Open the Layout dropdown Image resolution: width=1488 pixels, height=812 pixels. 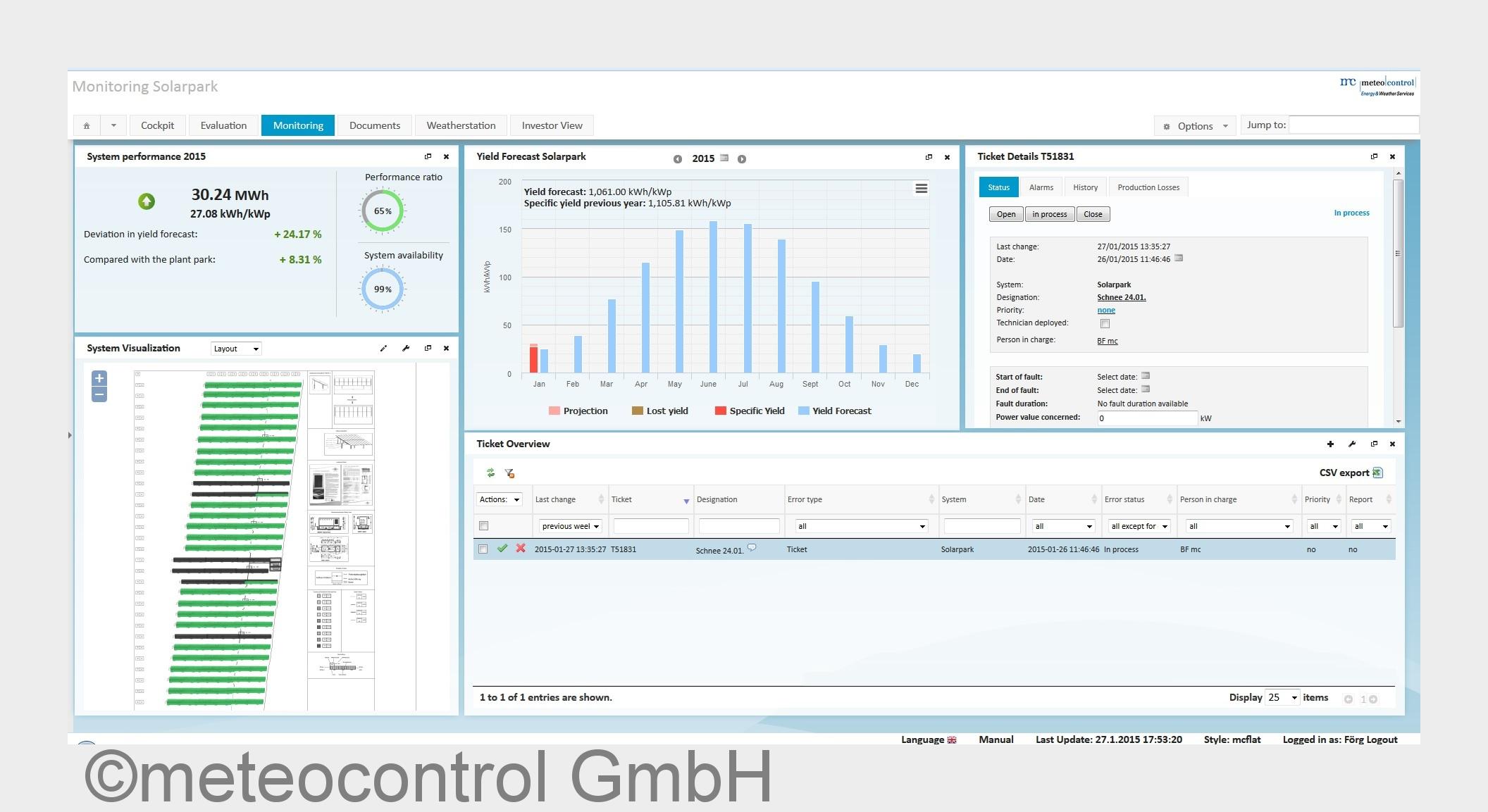tap(236, 349)
